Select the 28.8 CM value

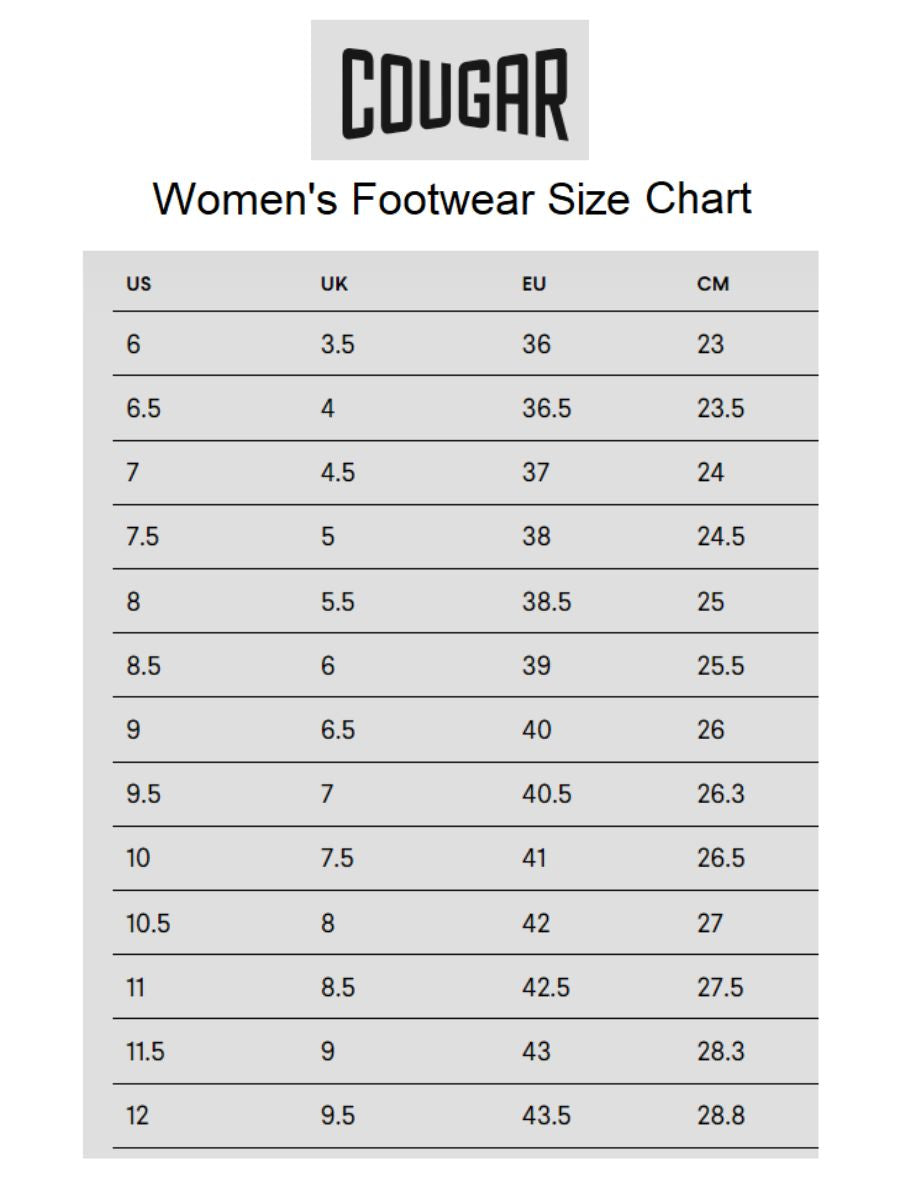pos(720,1116)
